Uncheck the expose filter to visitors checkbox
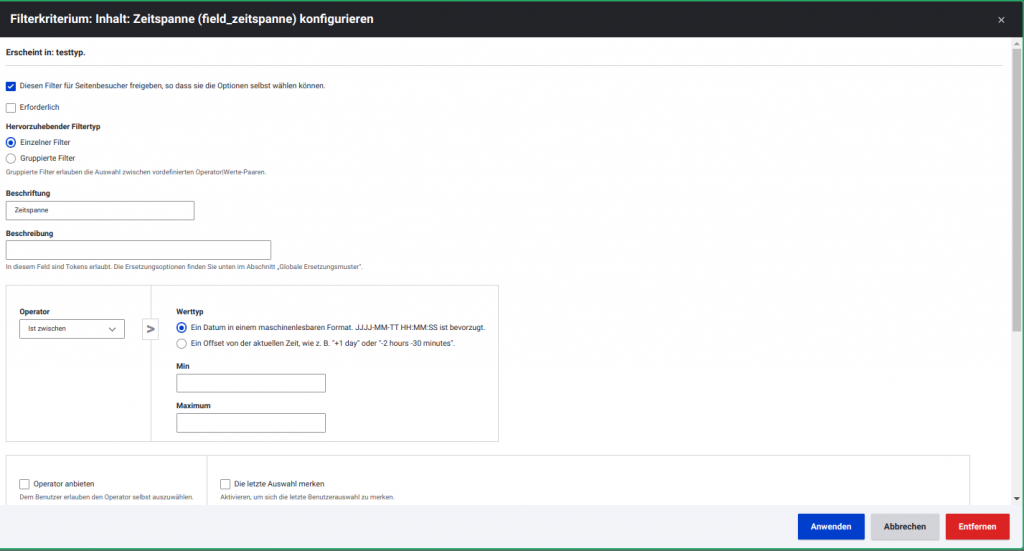The height and width of the screenshot is (551, 1024). point(11,86)
